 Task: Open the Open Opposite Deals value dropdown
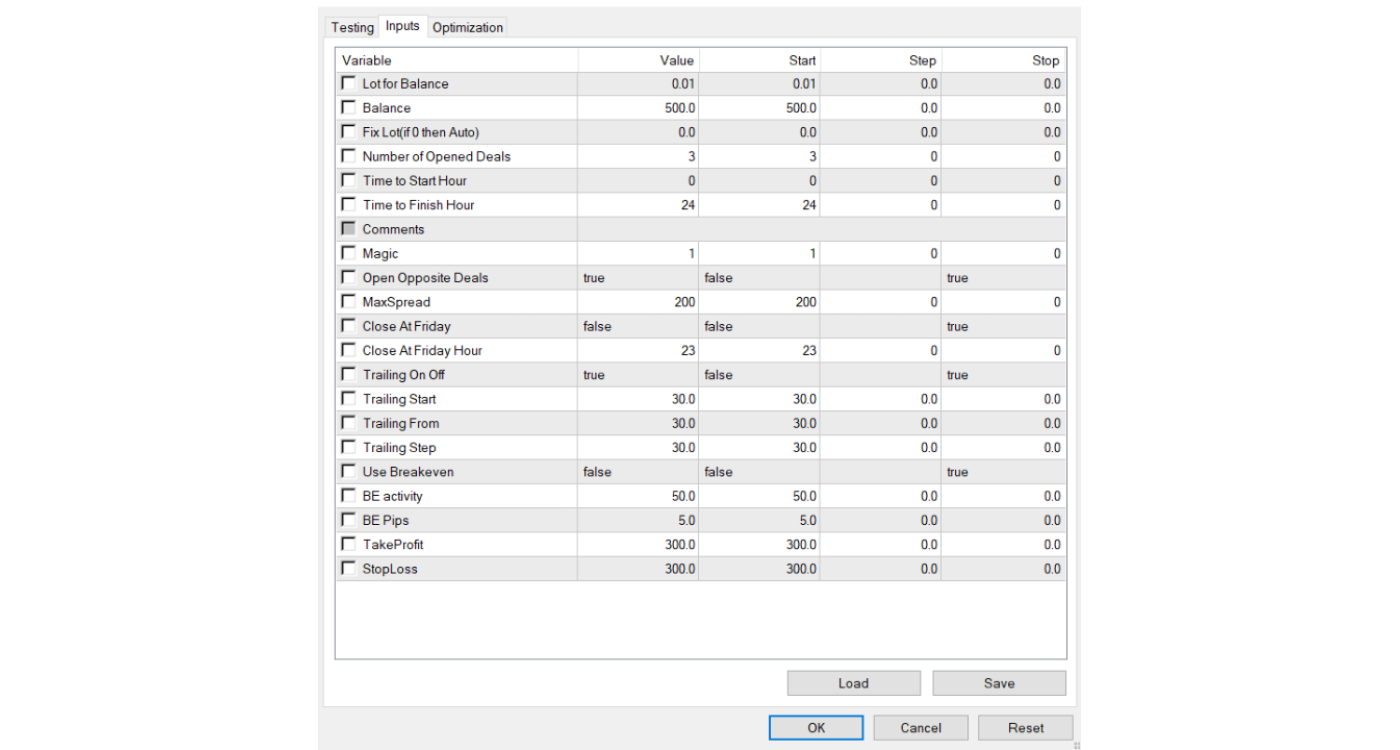tap(637, 278)
